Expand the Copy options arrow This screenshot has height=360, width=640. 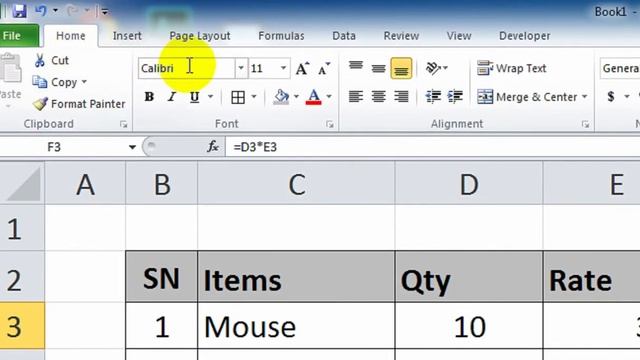point(84,82)
